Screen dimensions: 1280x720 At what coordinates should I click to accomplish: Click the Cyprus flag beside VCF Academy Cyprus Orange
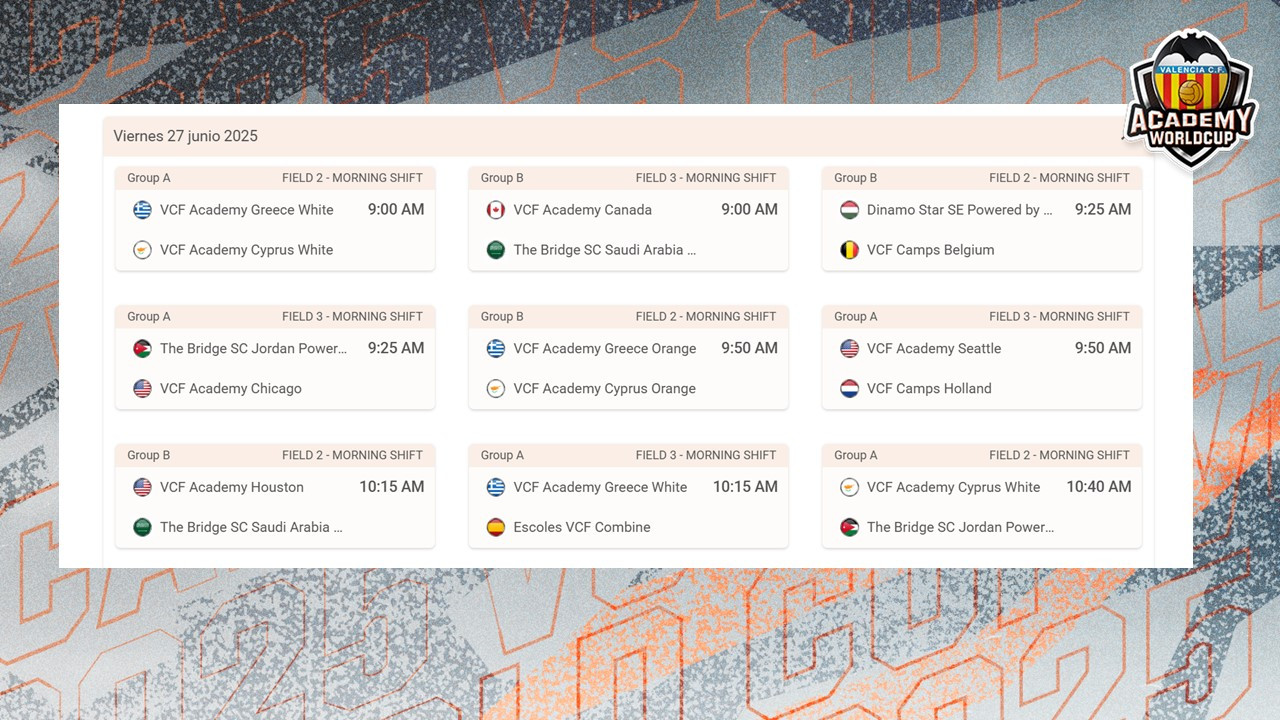[x=496, y=389]
